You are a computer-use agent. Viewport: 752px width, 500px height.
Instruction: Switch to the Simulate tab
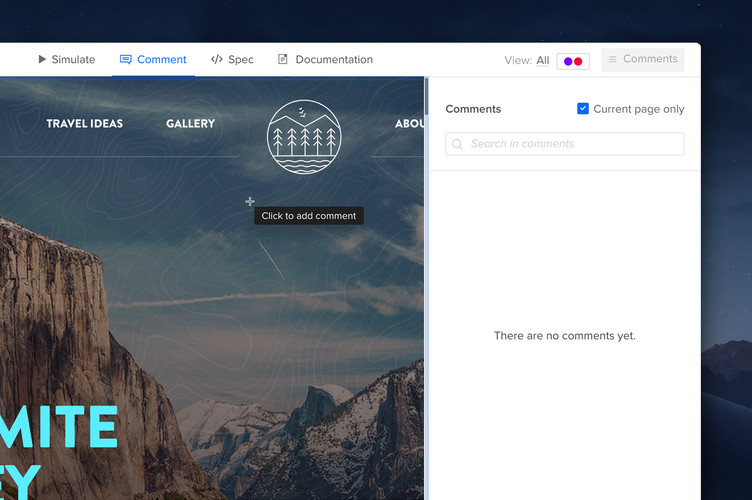click(x=66, y=59)
